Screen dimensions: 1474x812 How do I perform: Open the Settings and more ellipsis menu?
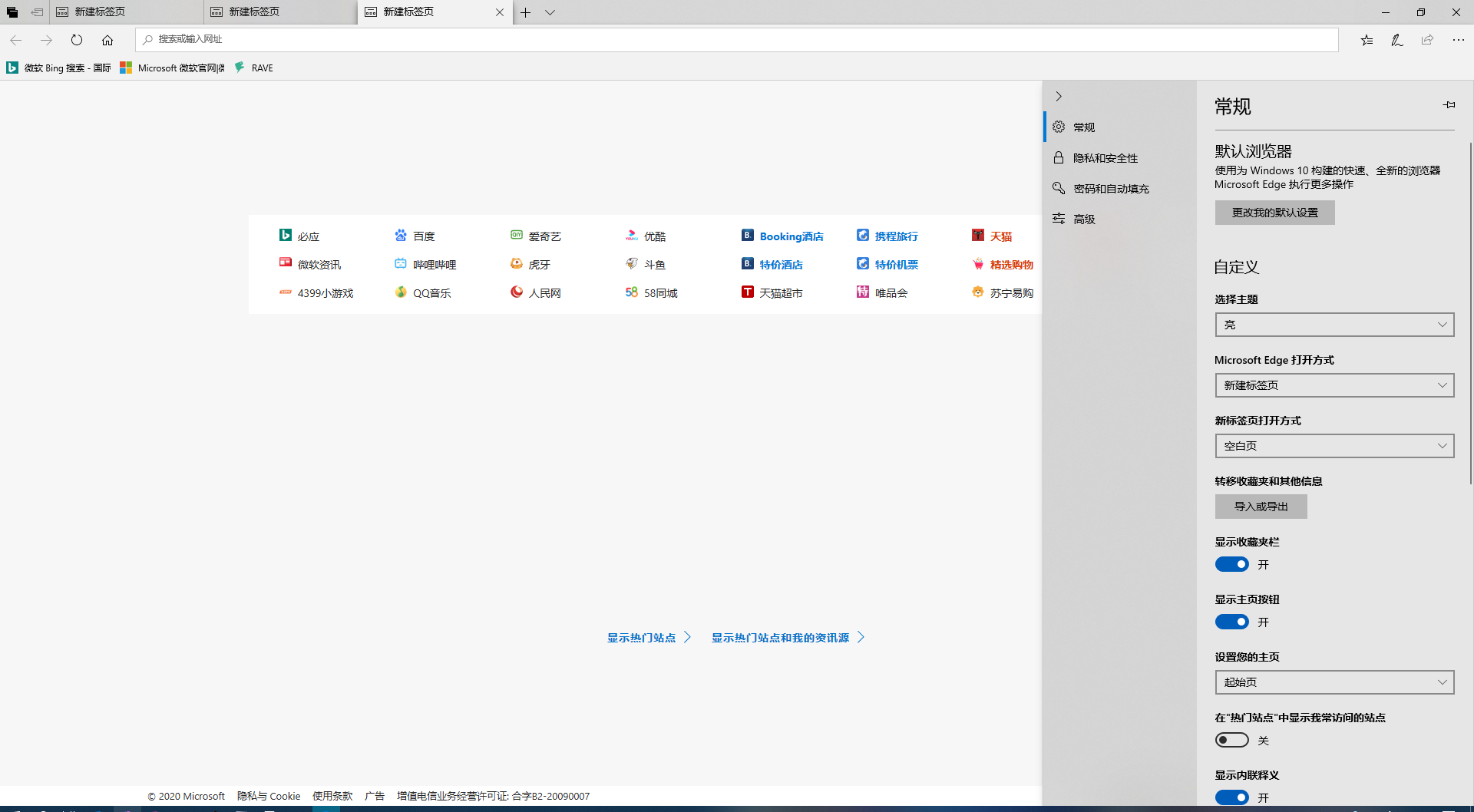point(1459,40)
